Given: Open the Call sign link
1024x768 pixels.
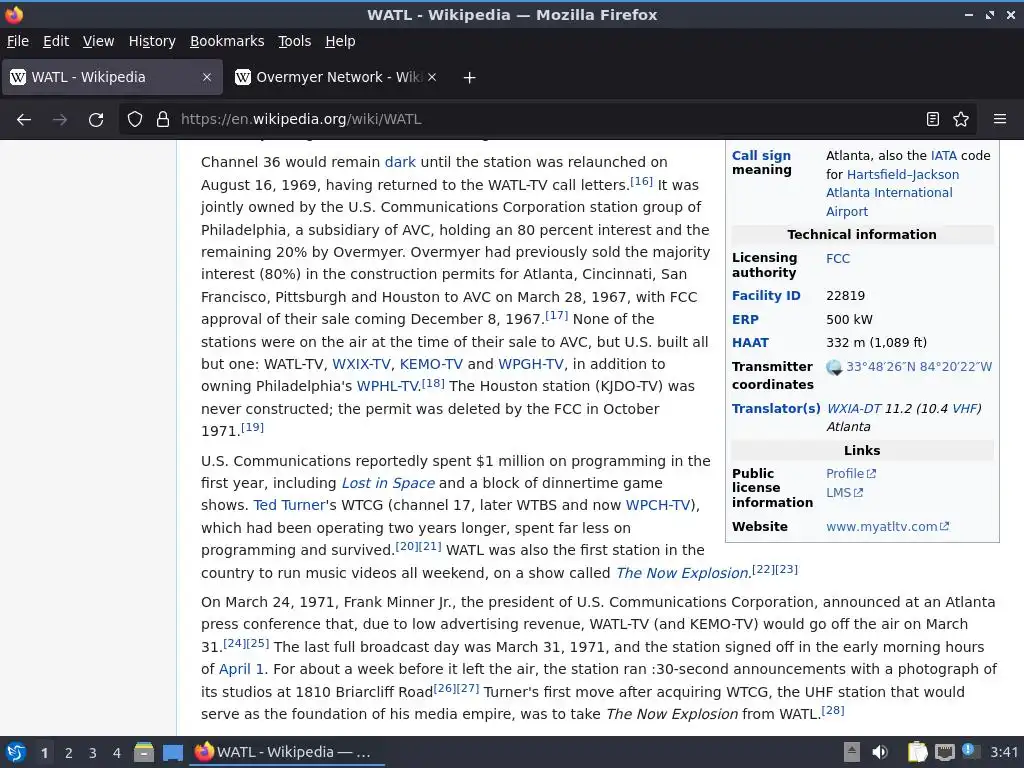Looking at the screenshot, I should pyautogui.click(x=761, y=155).
